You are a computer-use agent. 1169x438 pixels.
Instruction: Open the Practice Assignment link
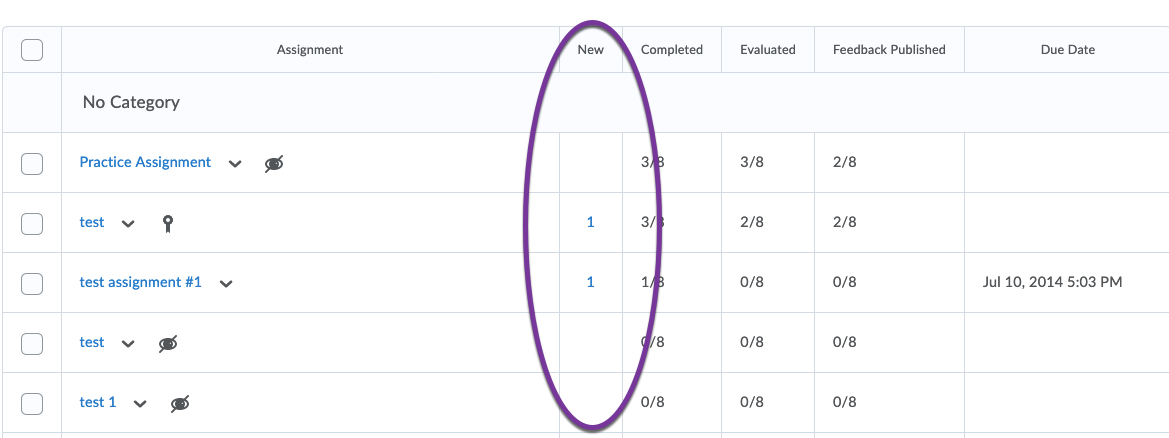click(145, 162)
